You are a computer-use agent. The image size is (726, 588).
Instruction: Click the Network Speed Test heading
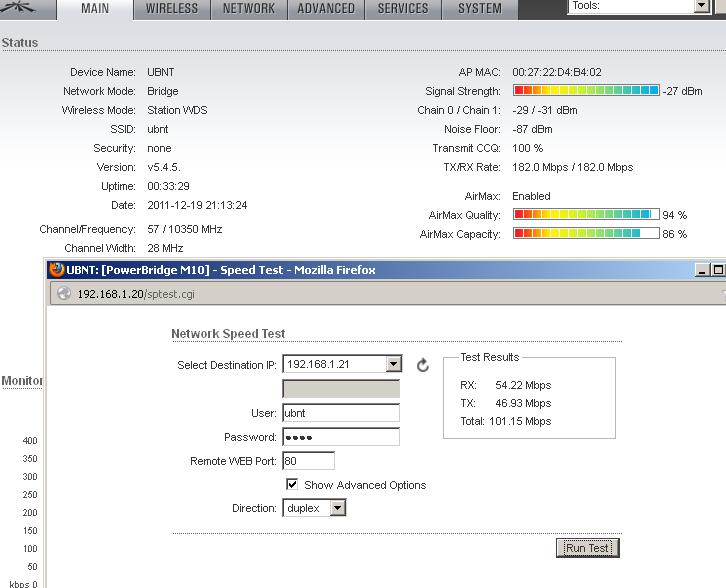(x=228, y=333)
